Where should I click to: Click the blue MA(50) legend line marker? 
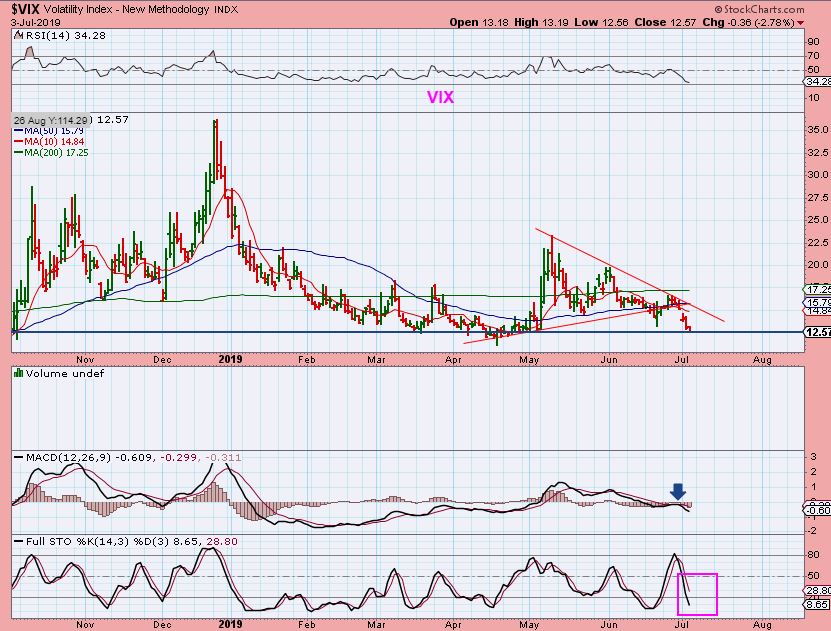[x=19, y=130]
